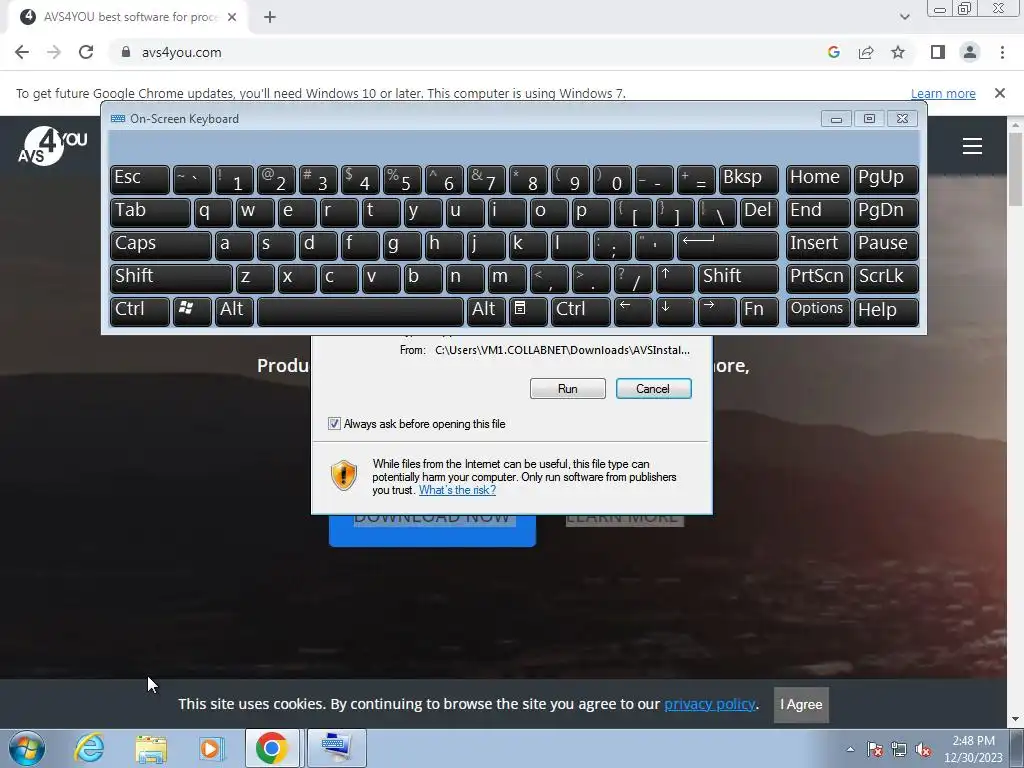Click the avs4you.com address bar
Image resolution: width=1024 pixels, height=768 pixels.
click(x=470, y=52)
